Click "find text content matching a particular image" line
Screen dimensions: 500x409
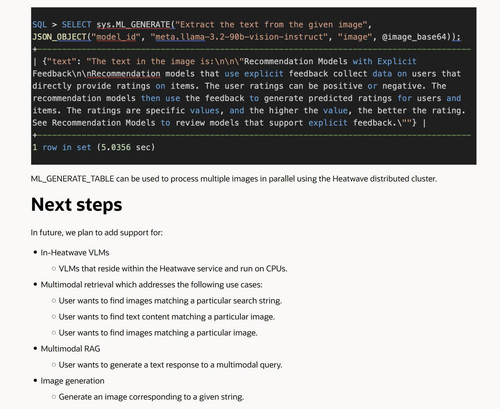click(x=167, y=317)
